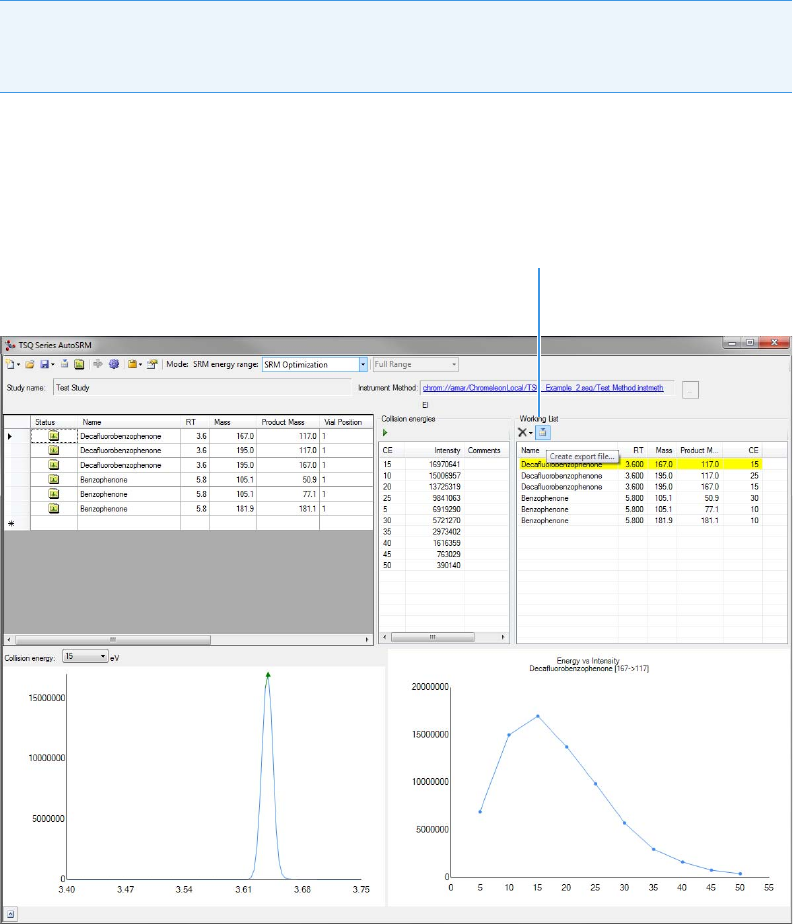Click the X delete icon in Working List

(522, 432)
